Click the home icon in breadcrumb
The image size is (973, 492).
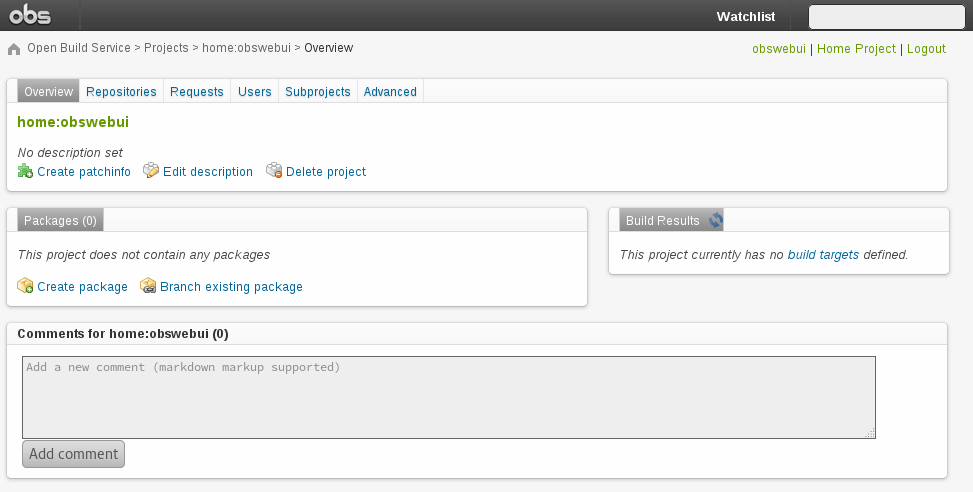pos(14,49)
